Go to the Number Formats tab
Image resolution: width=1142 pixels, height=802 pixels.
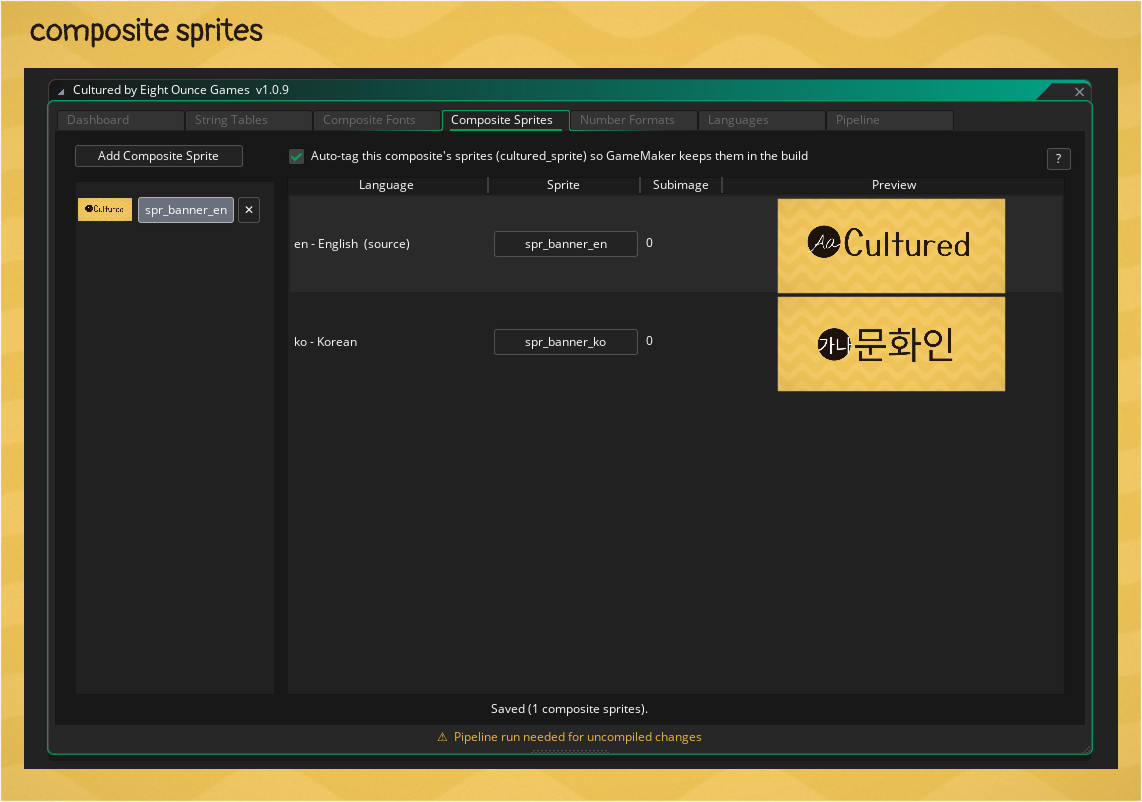(x=633, y=120)
